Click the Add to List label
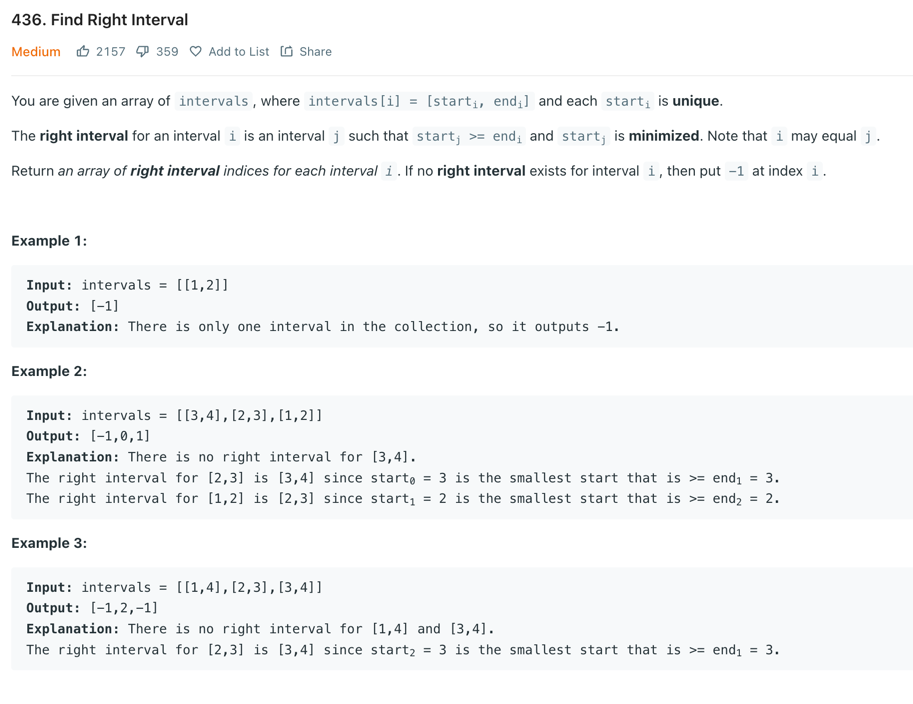Image resolution: width=913 pixels, height=704 pixels. pos(239,51)
